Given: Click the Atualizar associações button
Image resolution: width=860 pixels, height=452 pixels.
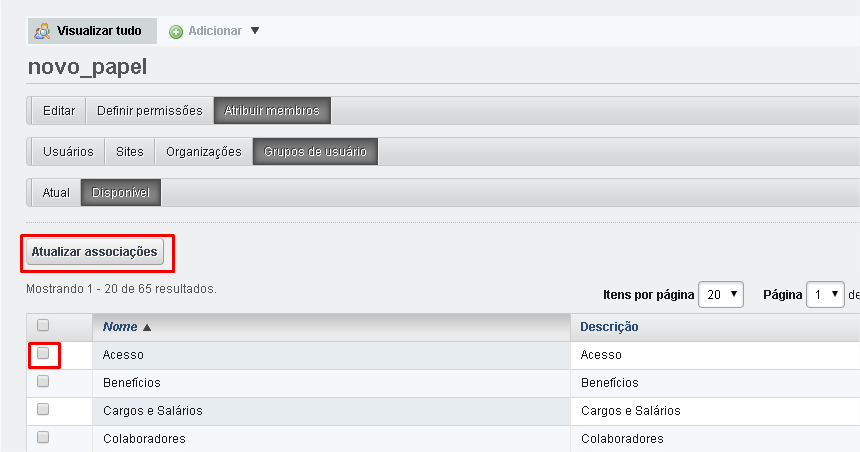Looking at the screenshot, I should [94, 252].
